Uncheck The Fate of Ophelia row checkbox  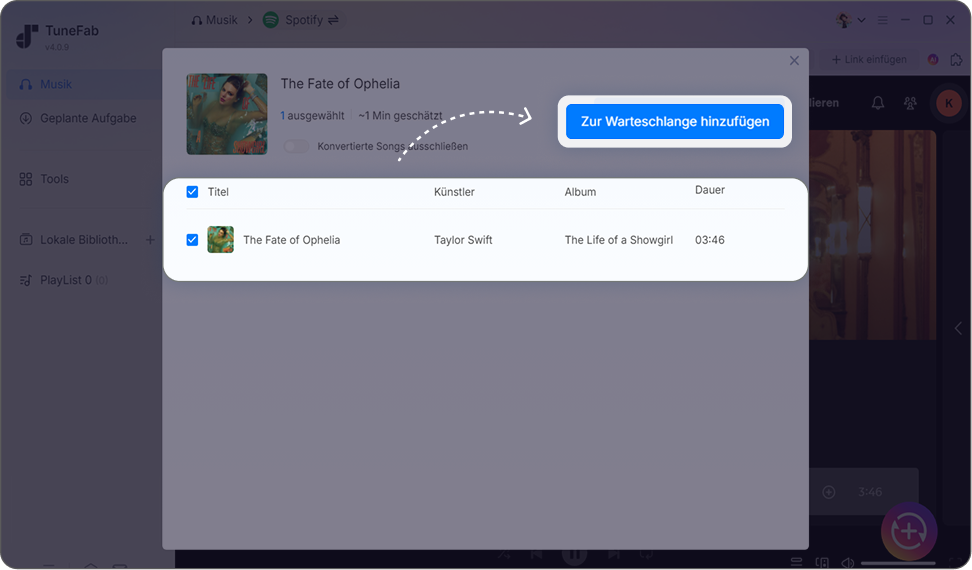(192, 240)
